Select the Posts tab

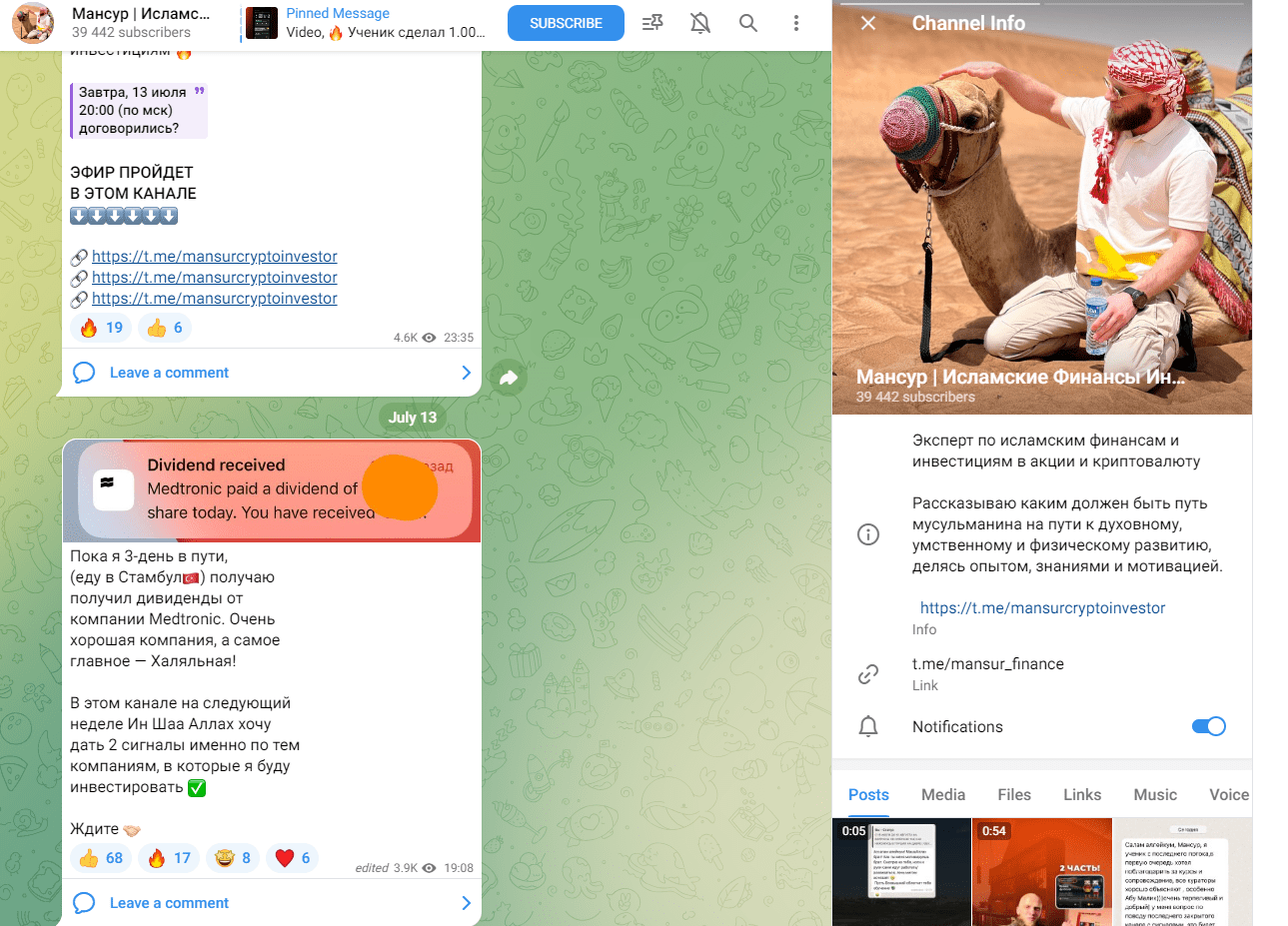(x=868, y=795)
